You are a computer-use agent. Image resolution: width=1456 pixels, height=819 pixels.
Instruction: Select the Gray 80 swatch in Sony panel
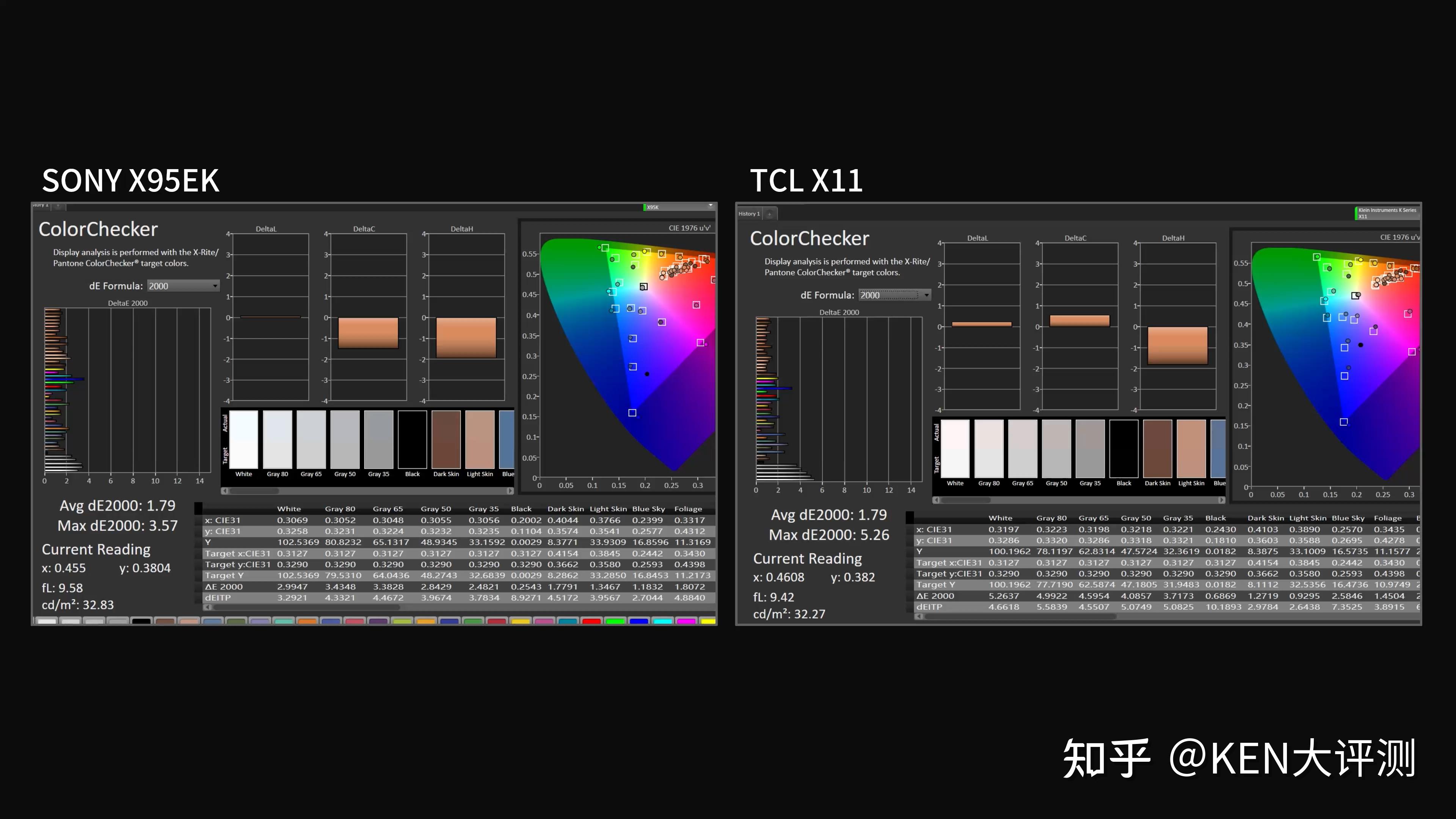tap(278, 439)
